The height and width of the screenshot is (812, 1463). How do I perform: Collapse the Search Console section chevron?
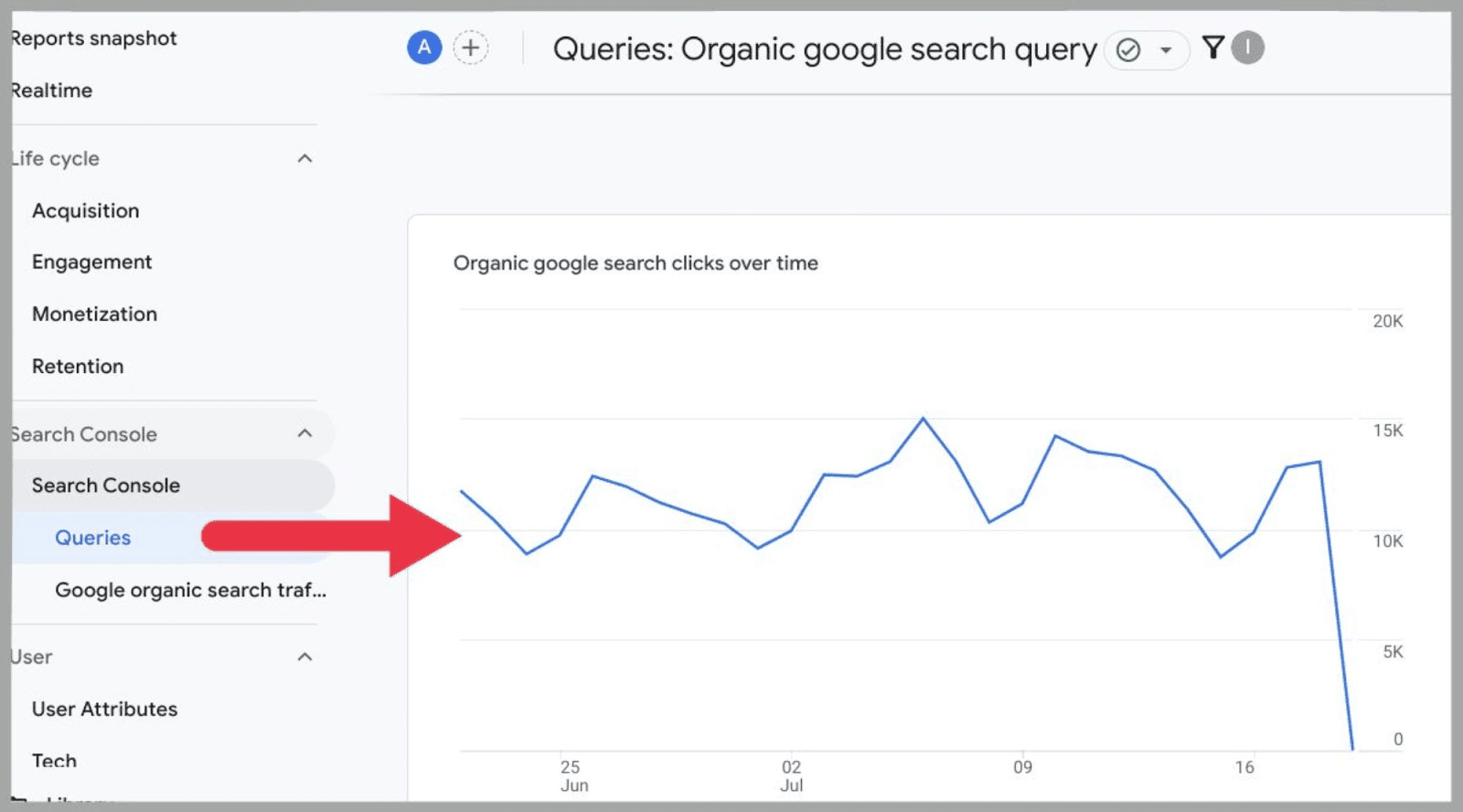tap(305, 432)
